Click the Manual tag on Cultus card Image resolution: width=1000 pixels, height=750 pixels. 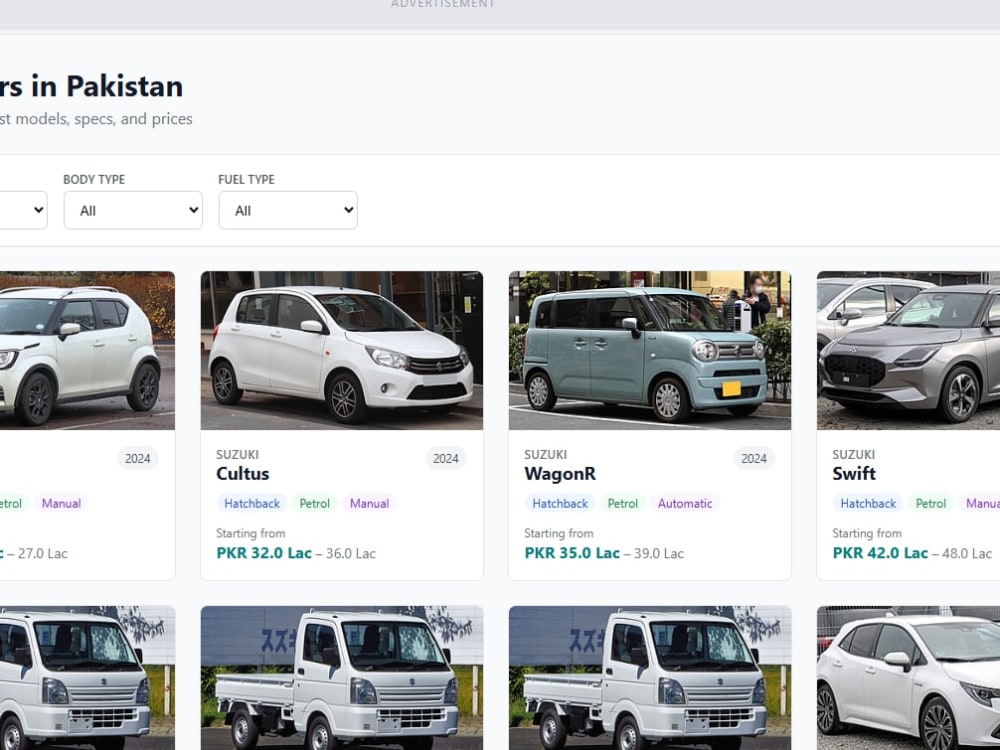tap(369, 503)
